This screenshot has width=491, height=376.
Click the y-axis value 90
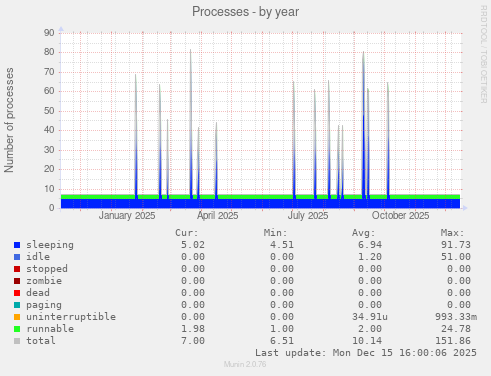click(49, 33)
